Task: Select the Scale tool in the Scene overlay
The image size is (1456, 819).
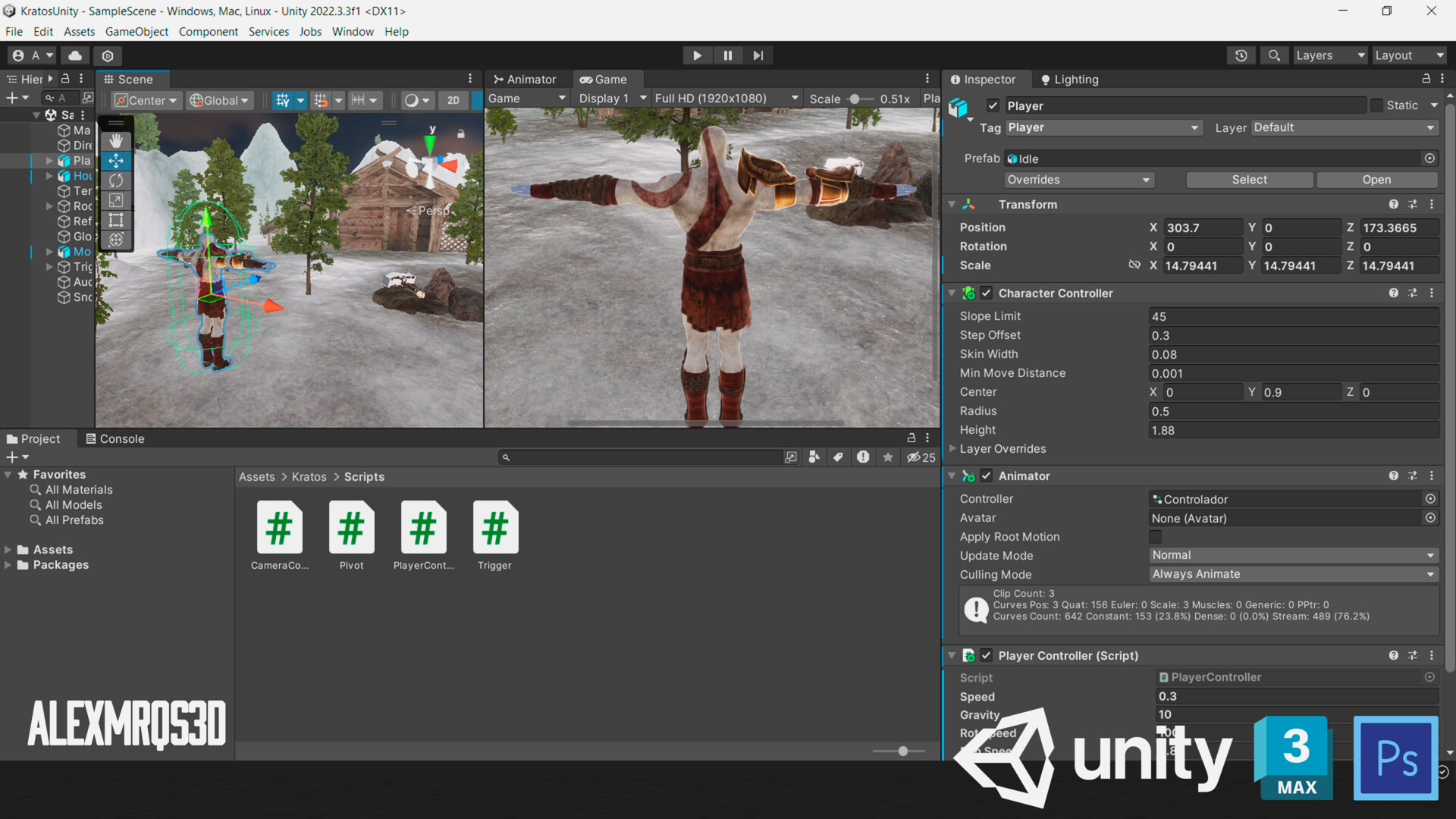Action: tap(116, 200)
